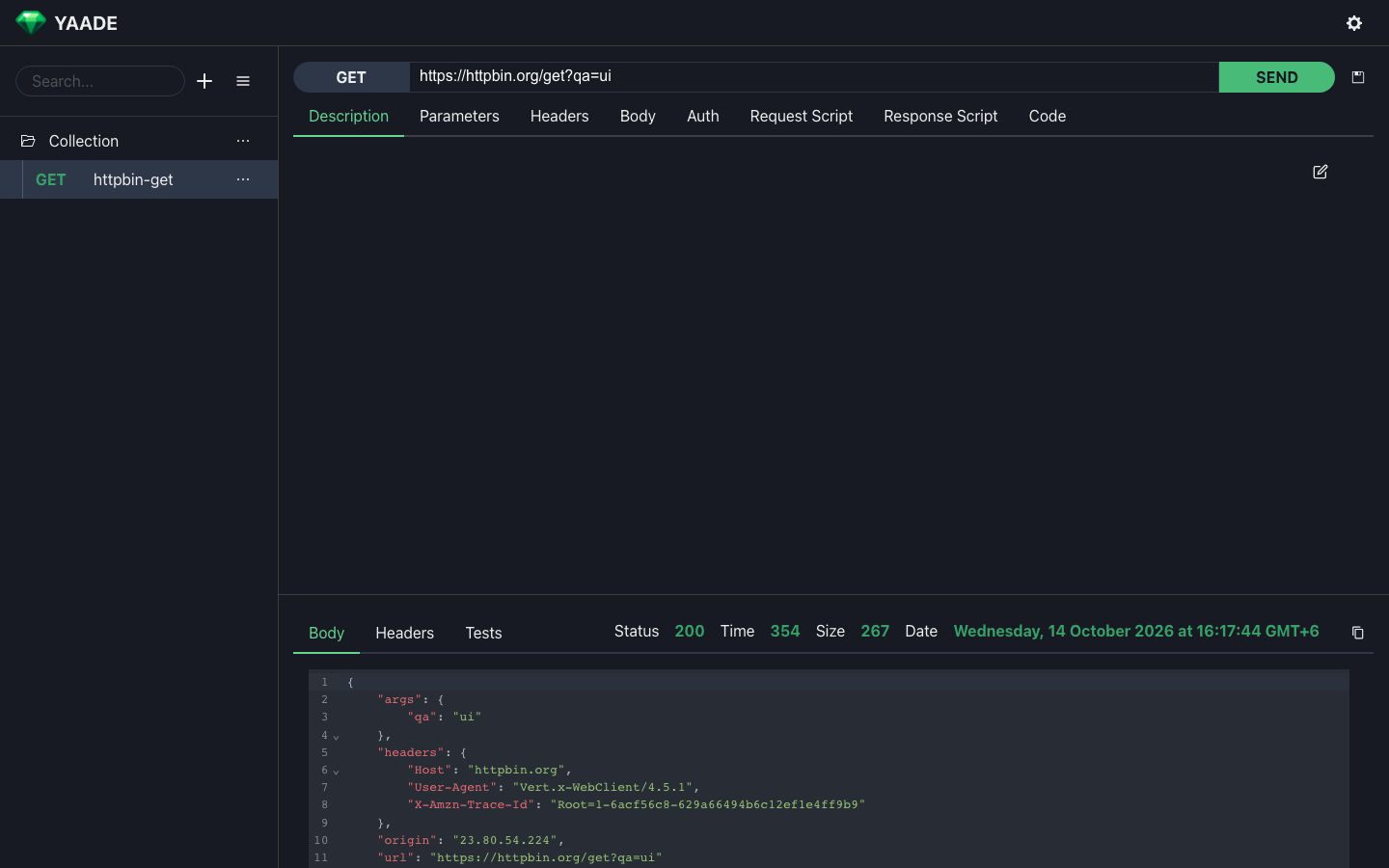Open the response Tests tab

point(483,633)
